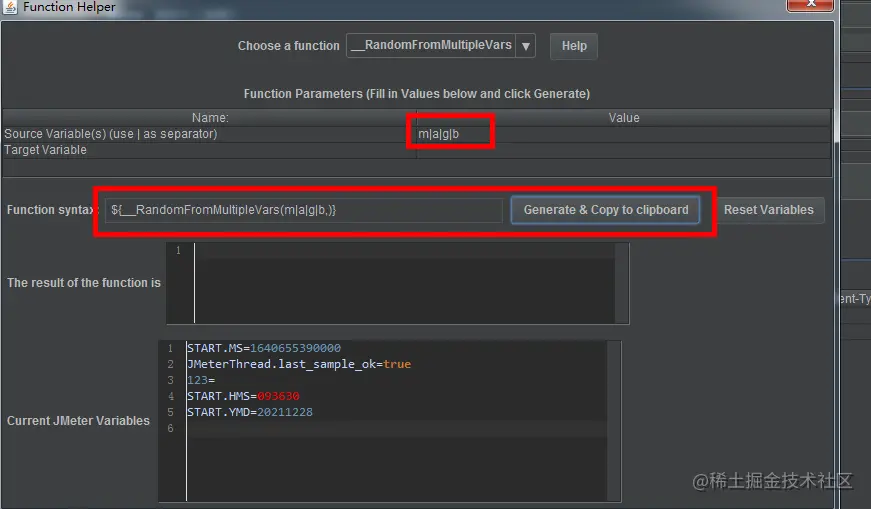The image size is (871, 509).
Task: Click the Name: column header
Action: (x=209, y=118)
